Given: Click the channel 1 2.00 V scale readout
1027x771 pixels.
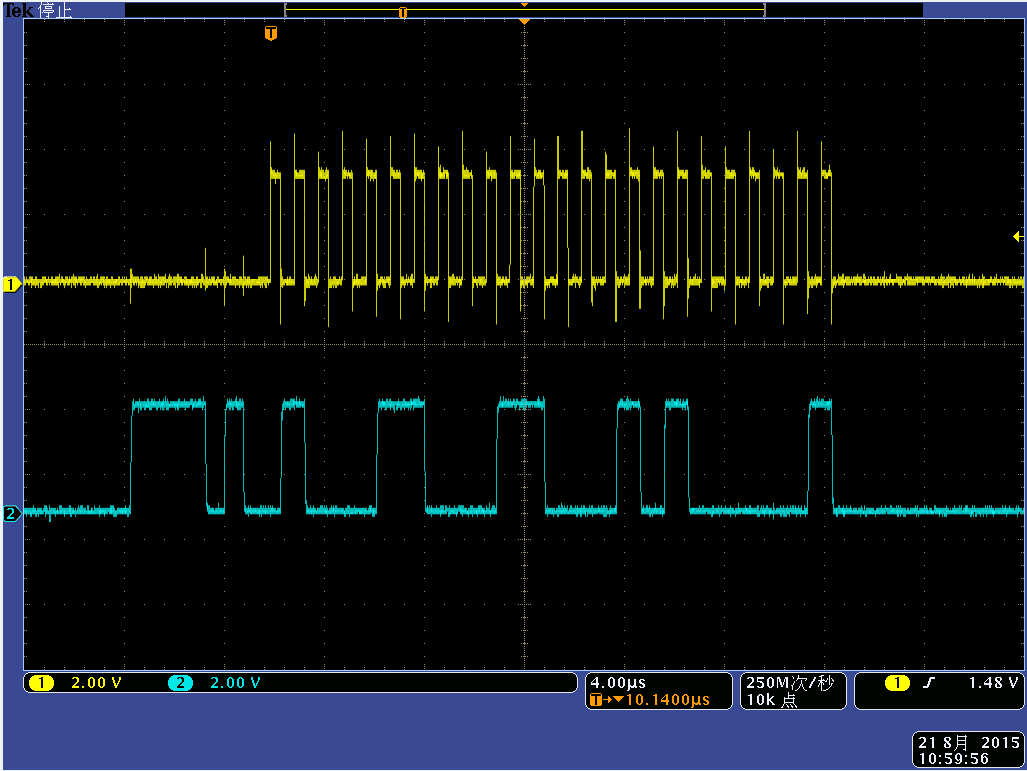Looking at the screenshot, I should pos(96,683).
